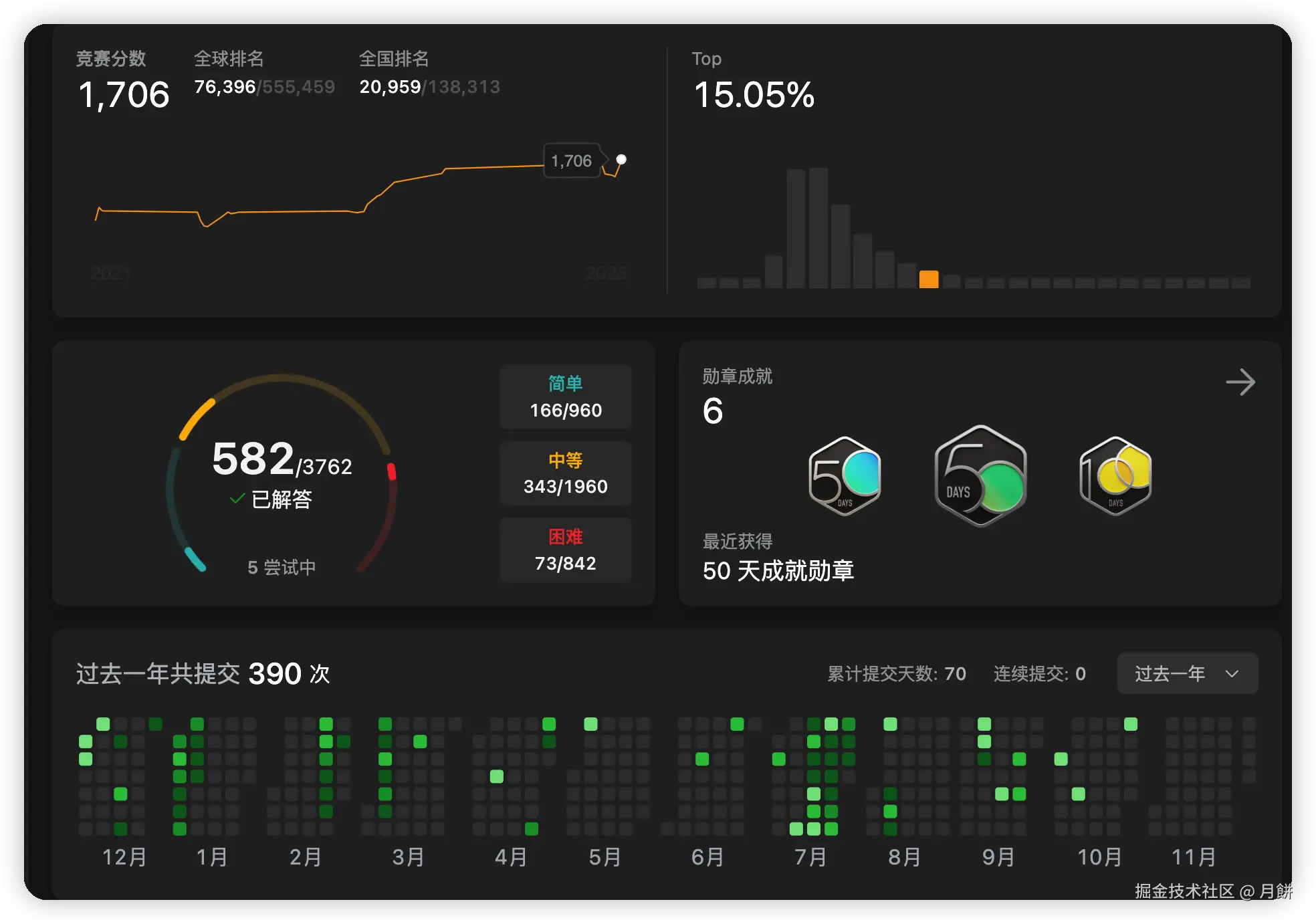The width and height of the screenshot is (1316, 924).
Task: Click the white dot ending the rating line
Action: tap(621, 159)
